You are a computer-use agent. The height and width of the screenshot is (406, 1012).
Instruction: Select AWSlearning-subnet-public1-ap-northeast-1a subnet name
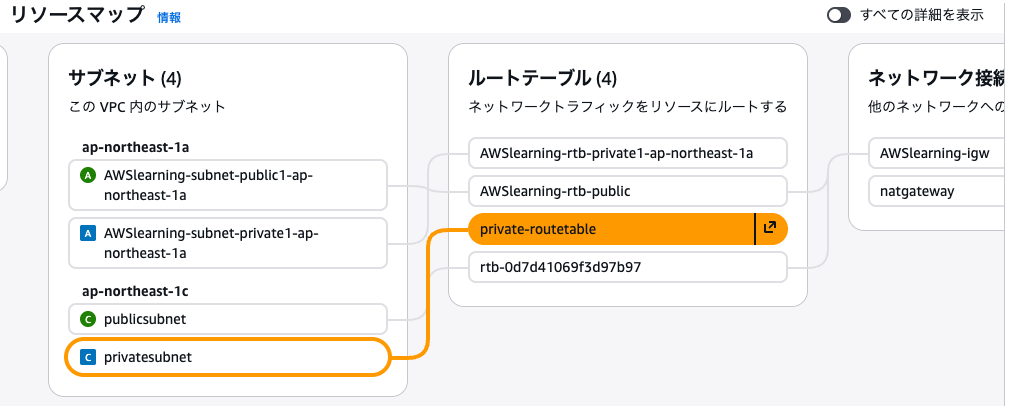208,185
